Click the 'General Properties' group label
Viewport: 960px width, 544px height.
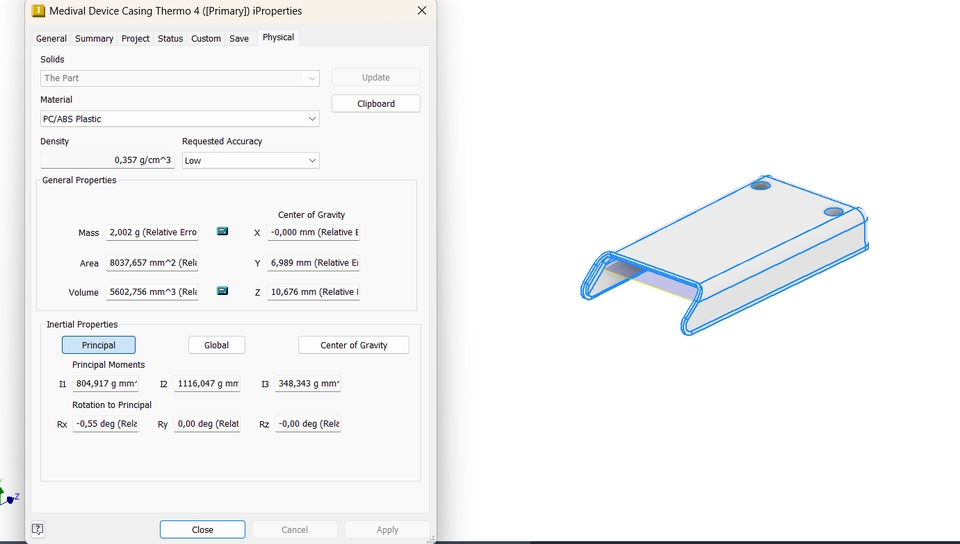79,181
